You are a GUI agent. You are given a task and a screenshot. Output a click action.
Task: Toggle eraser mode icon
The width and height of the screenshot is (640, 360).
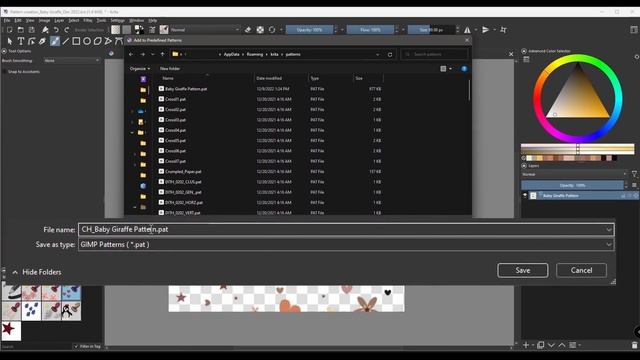[x=248, y=29]
